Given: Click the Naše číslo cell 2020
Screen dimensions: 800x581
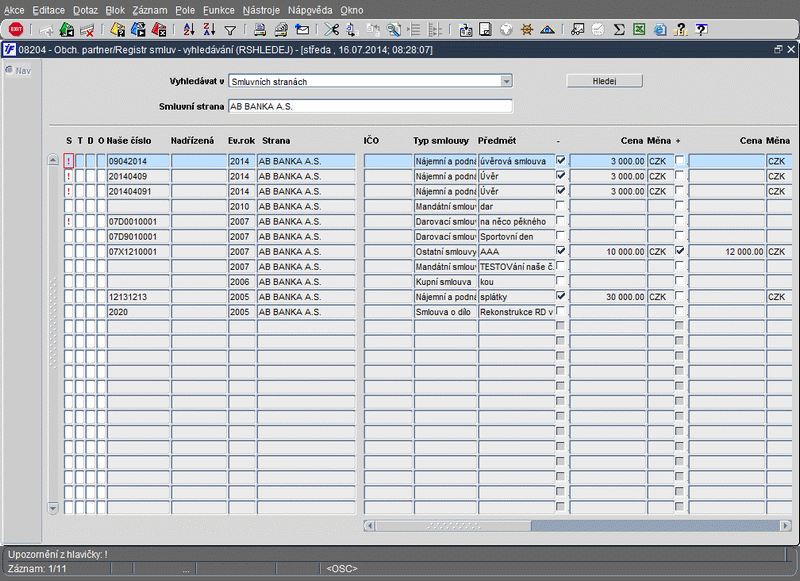Looking at the screenshot, I should 138,312.
